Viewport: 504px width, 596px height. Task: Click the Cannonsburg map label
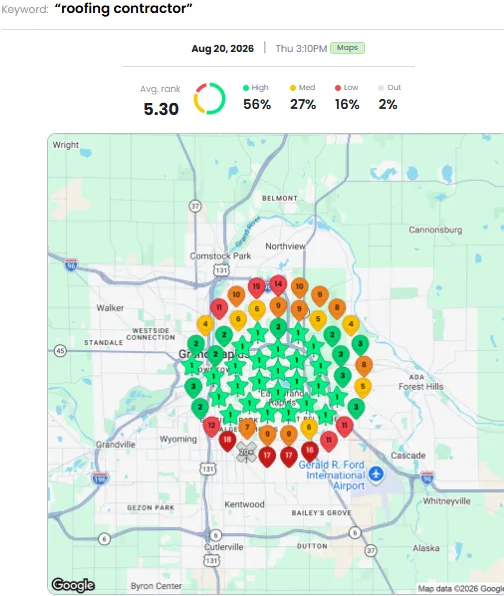click(436, 230)
